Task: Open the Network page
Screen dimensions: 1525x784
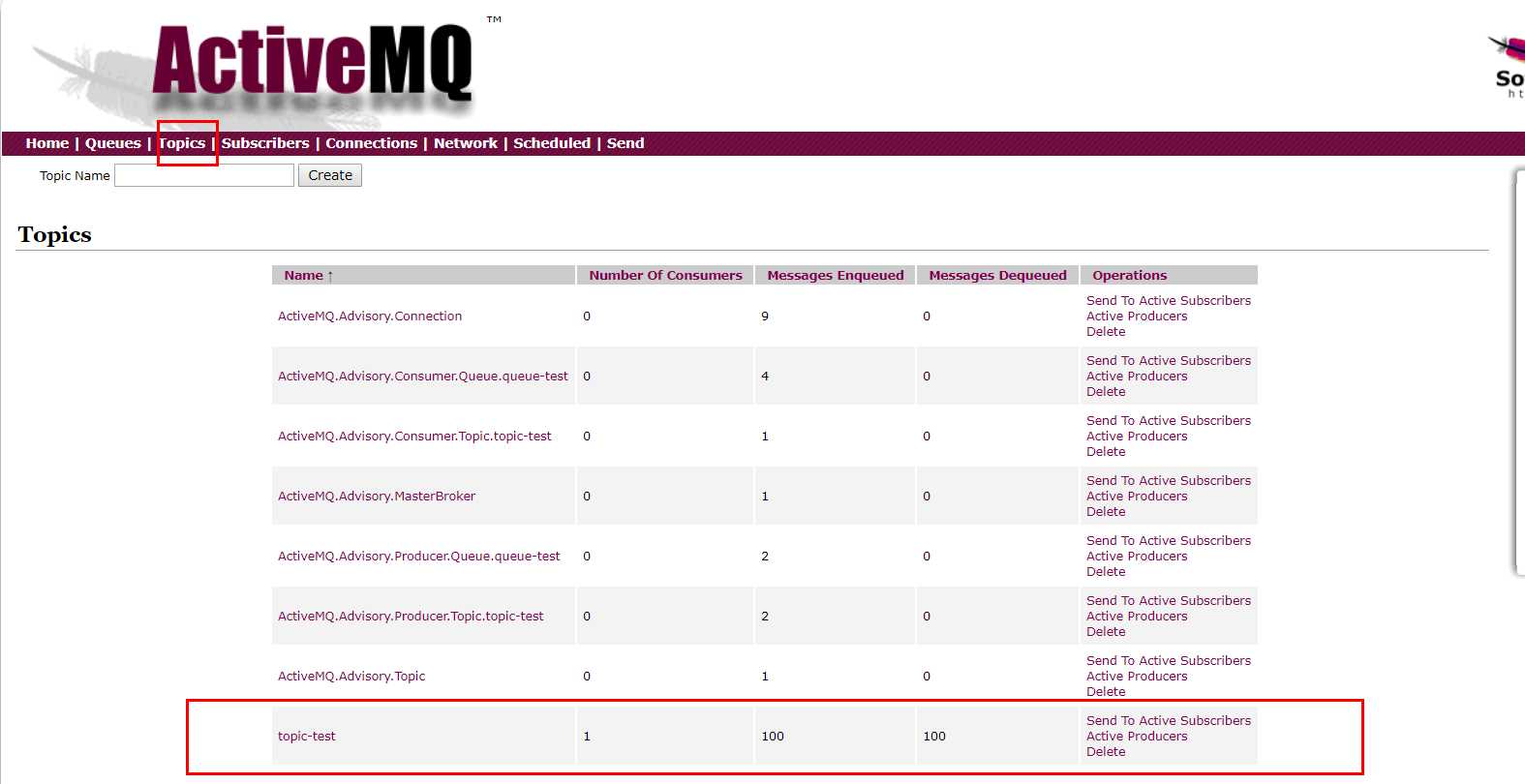Action: 466,143
